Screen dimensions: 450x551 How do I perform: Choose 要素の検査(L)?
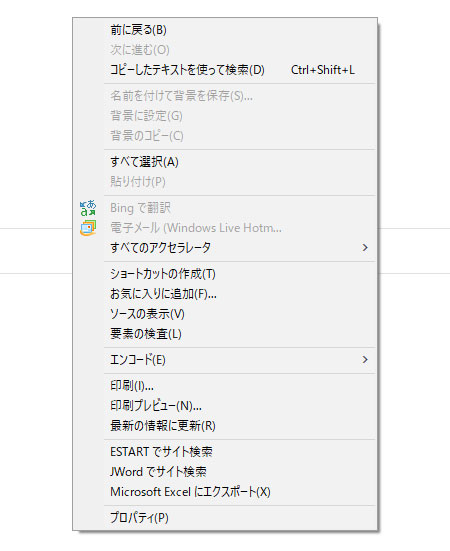coord(225,334)
